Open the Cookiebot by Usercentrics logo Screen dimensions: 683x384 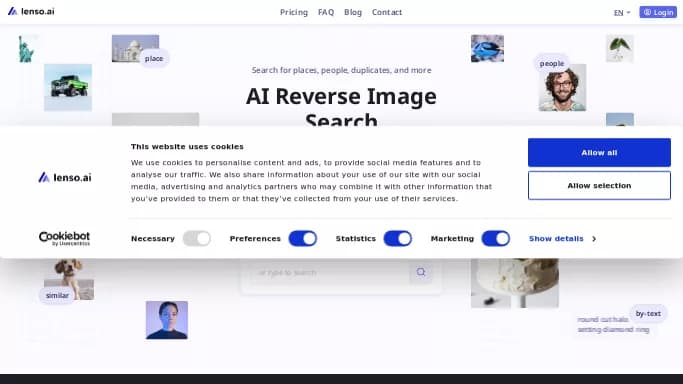(x=64, y=239)
